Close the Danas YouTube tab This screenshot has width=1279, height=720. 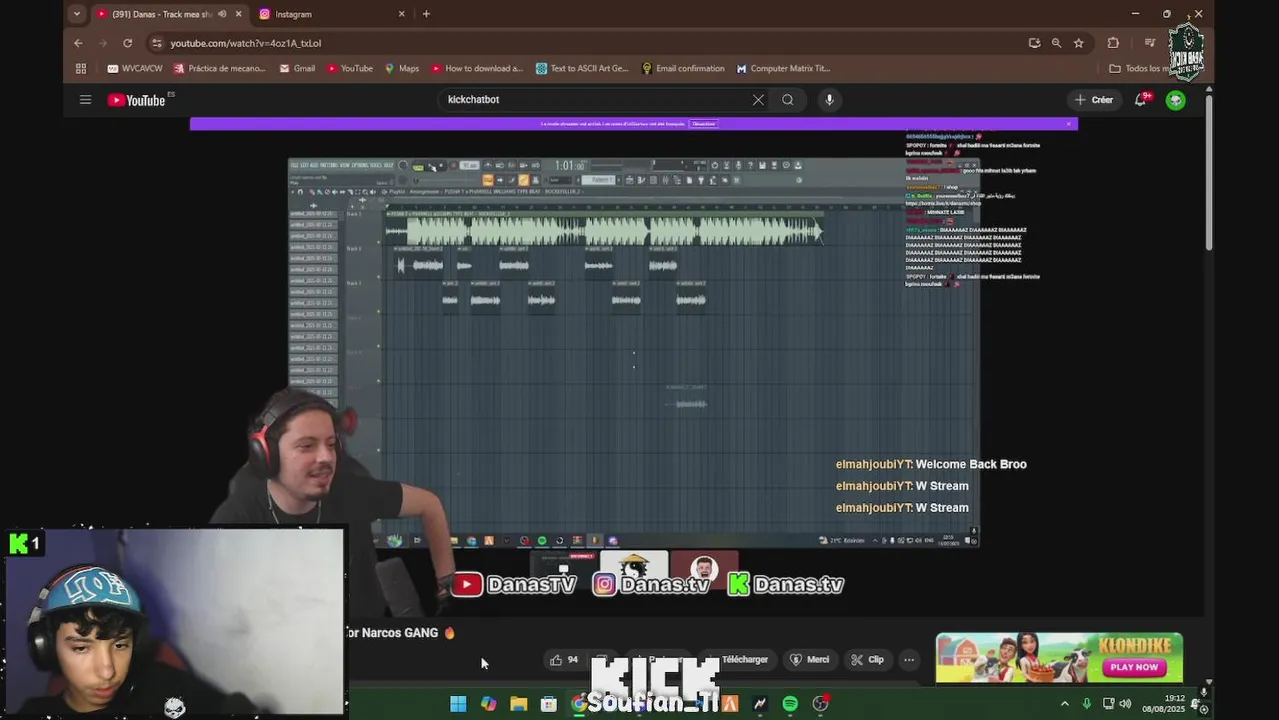click(x=239, y=14)
